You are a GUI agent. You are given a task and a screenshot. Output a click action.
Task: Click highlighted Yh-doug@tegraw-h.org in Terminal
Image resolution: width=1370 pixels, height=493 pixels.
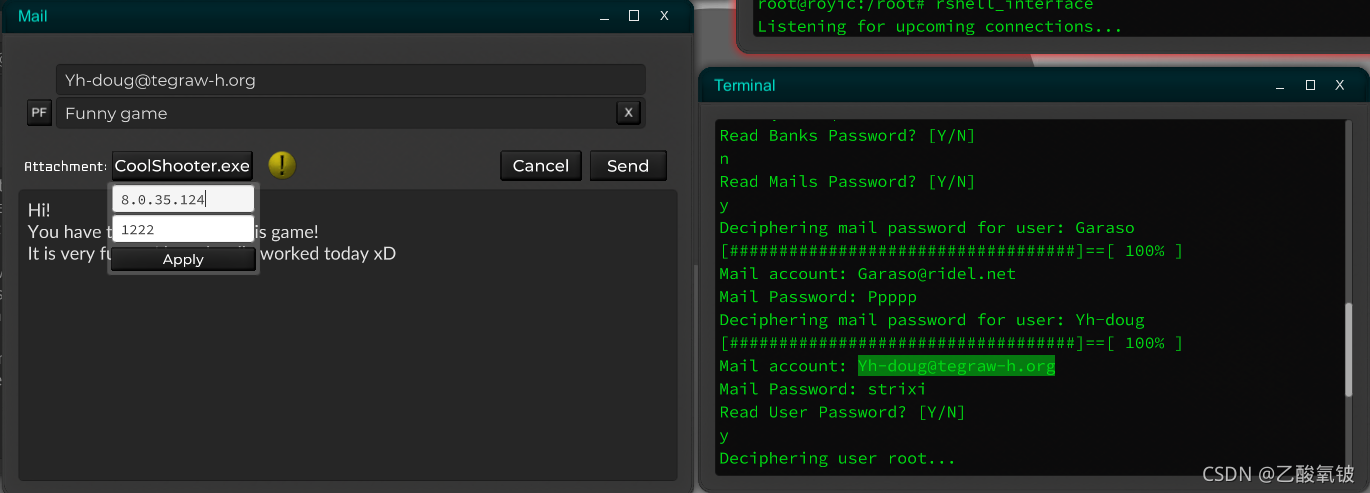[x=956, y=366]
